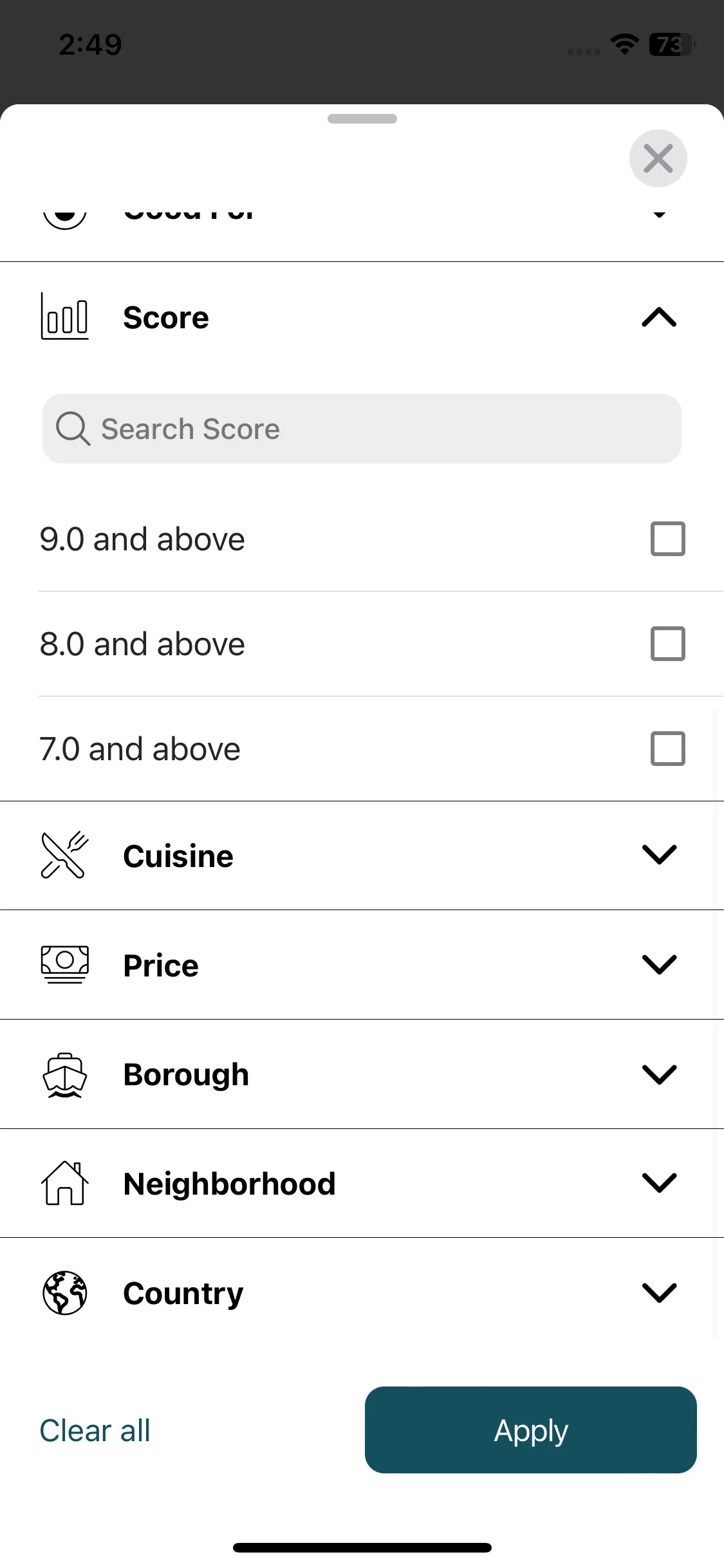The height and width of the screenshot is (1568, 724).
Task: Click the magnifier icon in Search Score
Action: click(73, 429)
